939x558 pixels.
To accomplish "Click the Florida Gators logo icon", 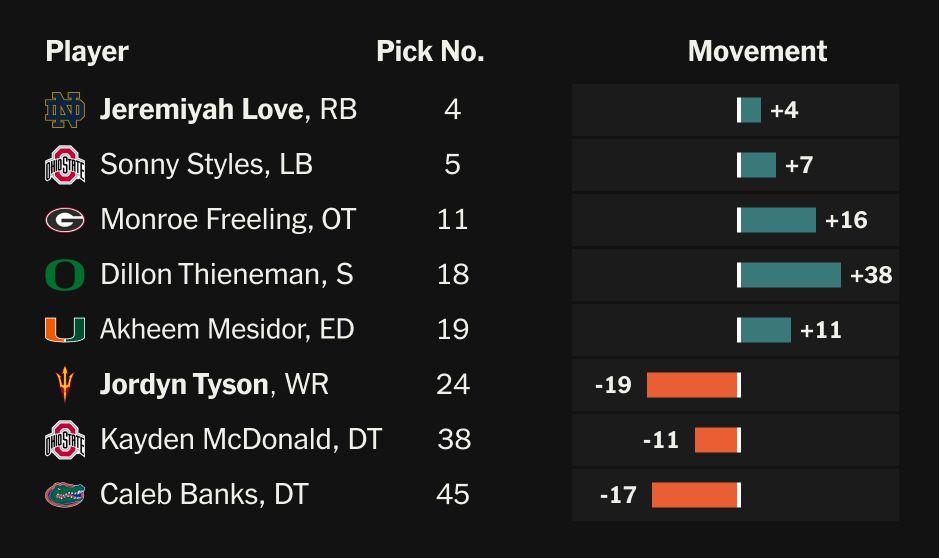I will click(x=65, y=494).
